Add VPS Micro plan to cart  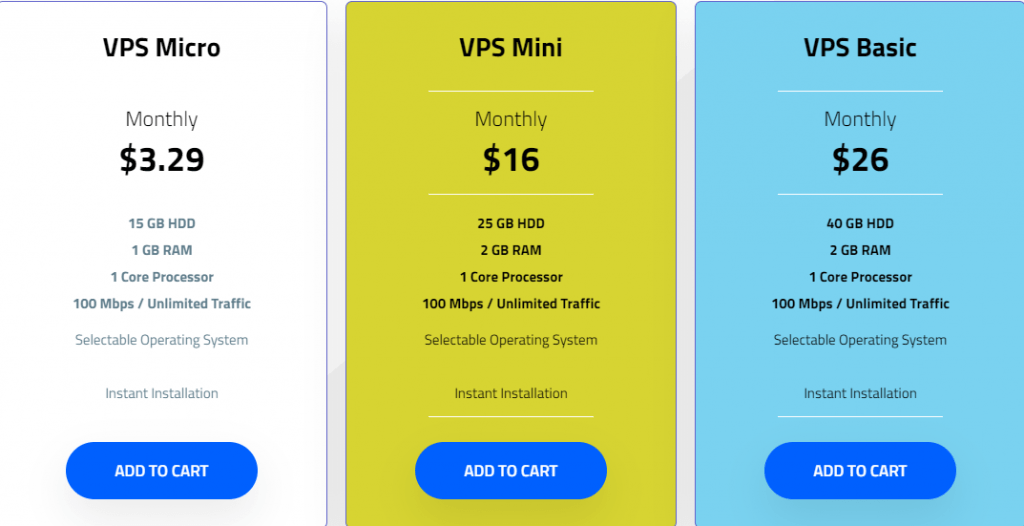point(161,470)
